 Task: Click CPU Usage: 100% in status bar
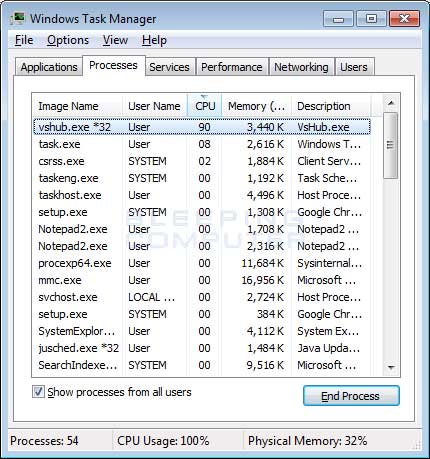tap(163, 441)
